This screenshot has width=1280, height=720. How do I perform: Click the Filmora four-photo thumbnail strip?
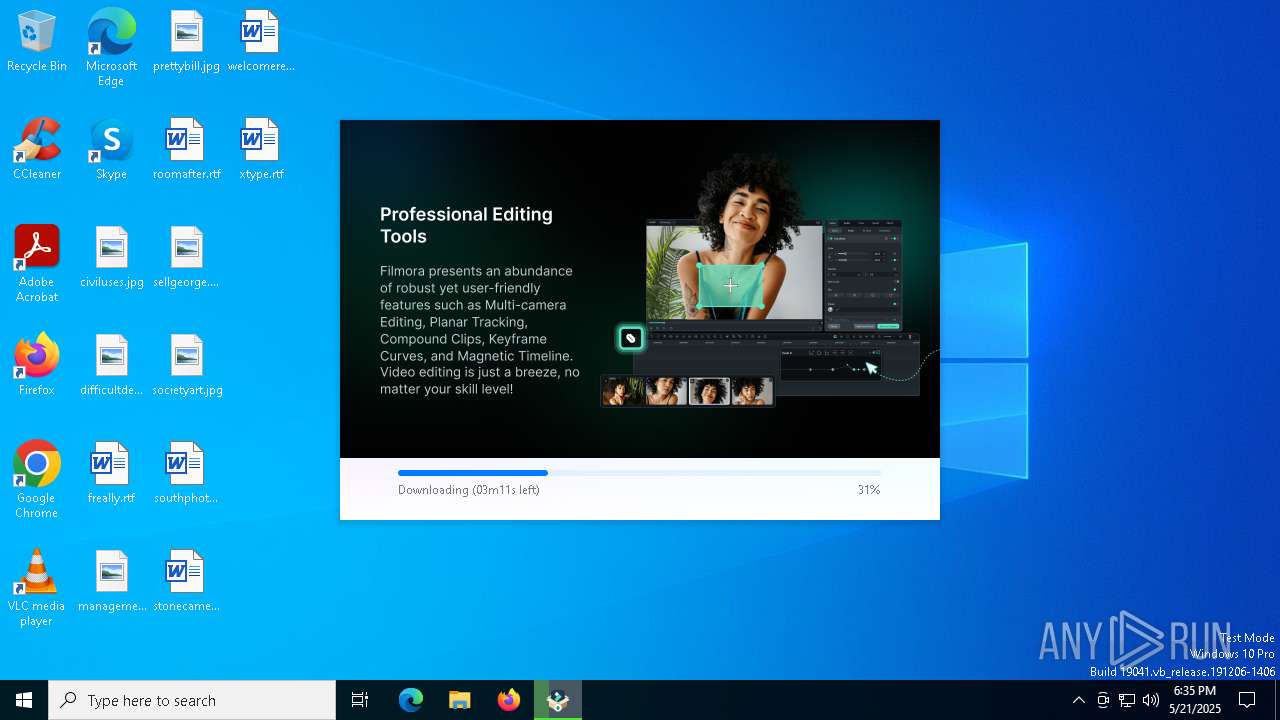687,391
